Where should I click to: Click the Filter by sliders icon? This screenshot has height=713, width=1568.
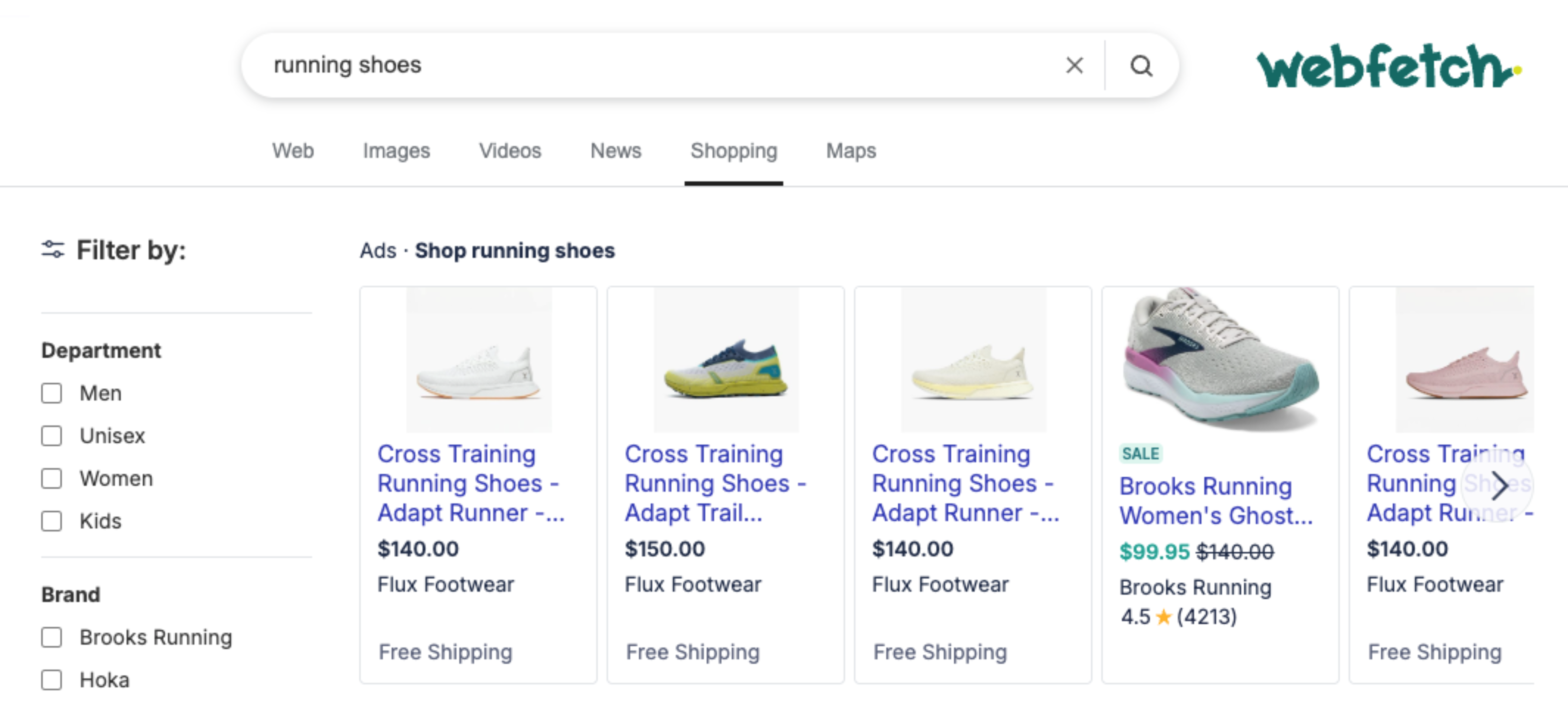(x=53, y=249)
